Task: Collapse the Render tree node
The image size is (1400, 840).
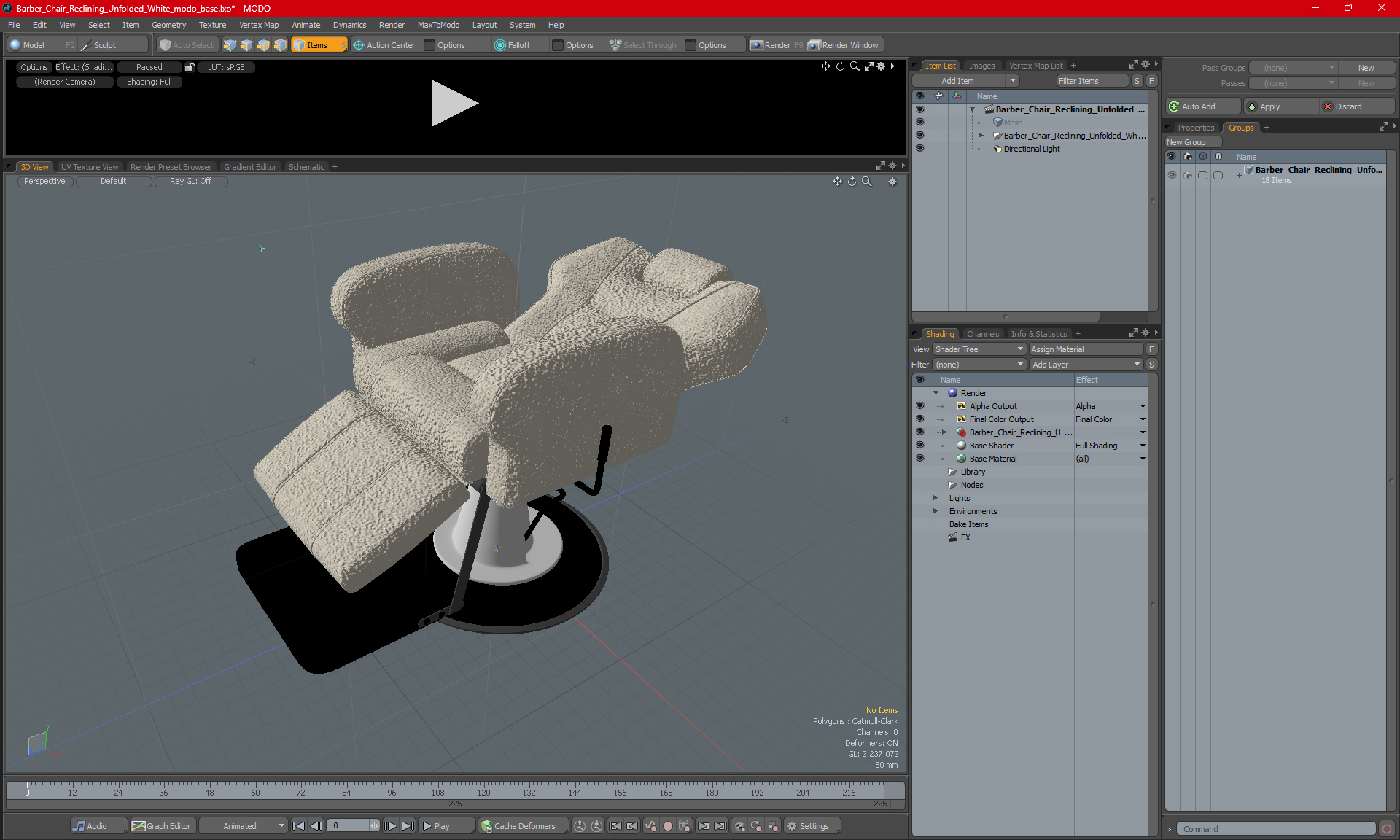Action: coord(936,393)
